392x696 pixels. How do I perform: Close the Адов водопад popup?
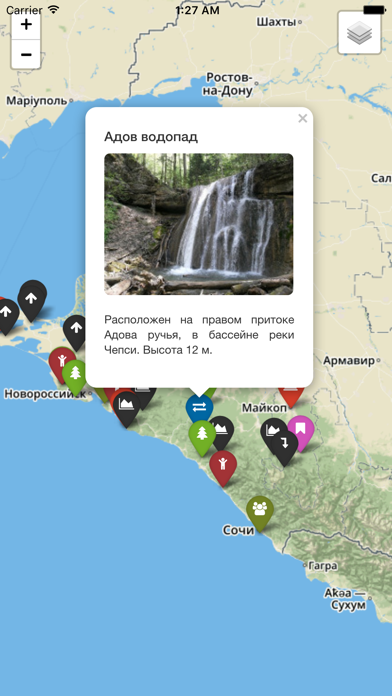[303, 119]
